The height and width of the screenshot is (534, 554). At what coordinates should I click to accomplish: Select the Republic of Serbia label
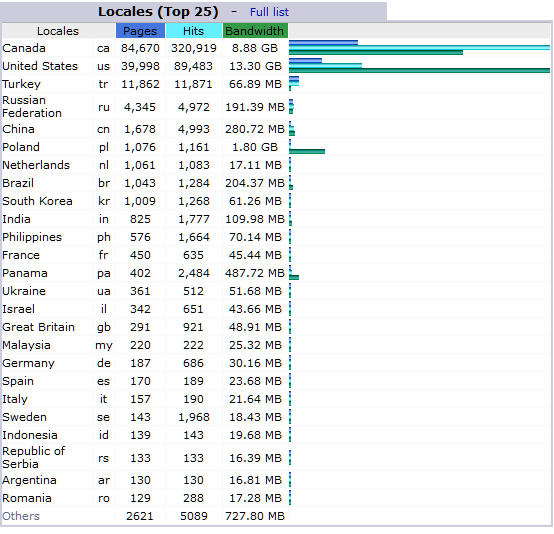pos(34,457)
